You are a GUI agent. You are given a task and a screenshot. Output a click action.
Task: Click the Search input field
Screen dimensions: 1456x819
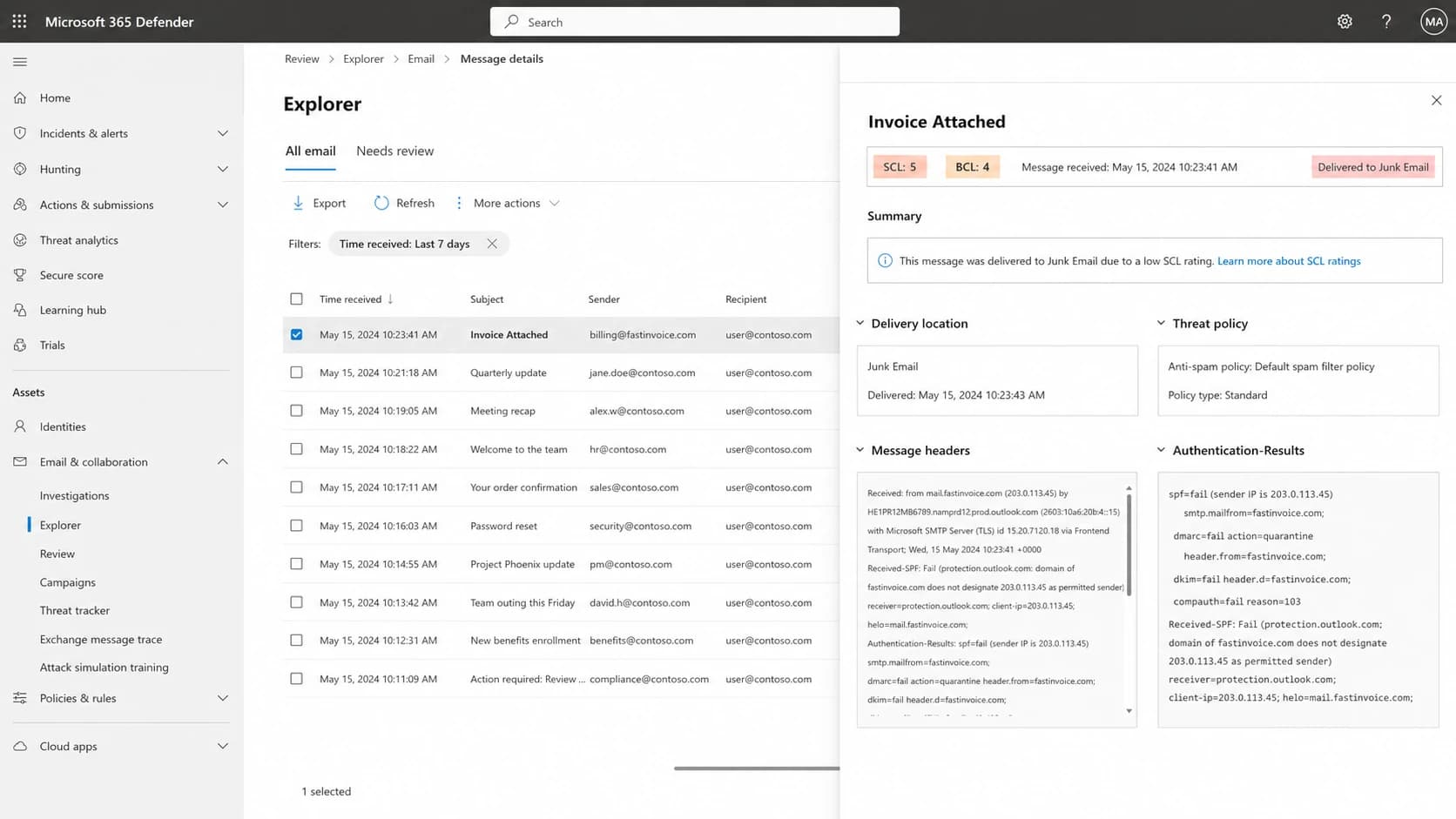[695, 22]
